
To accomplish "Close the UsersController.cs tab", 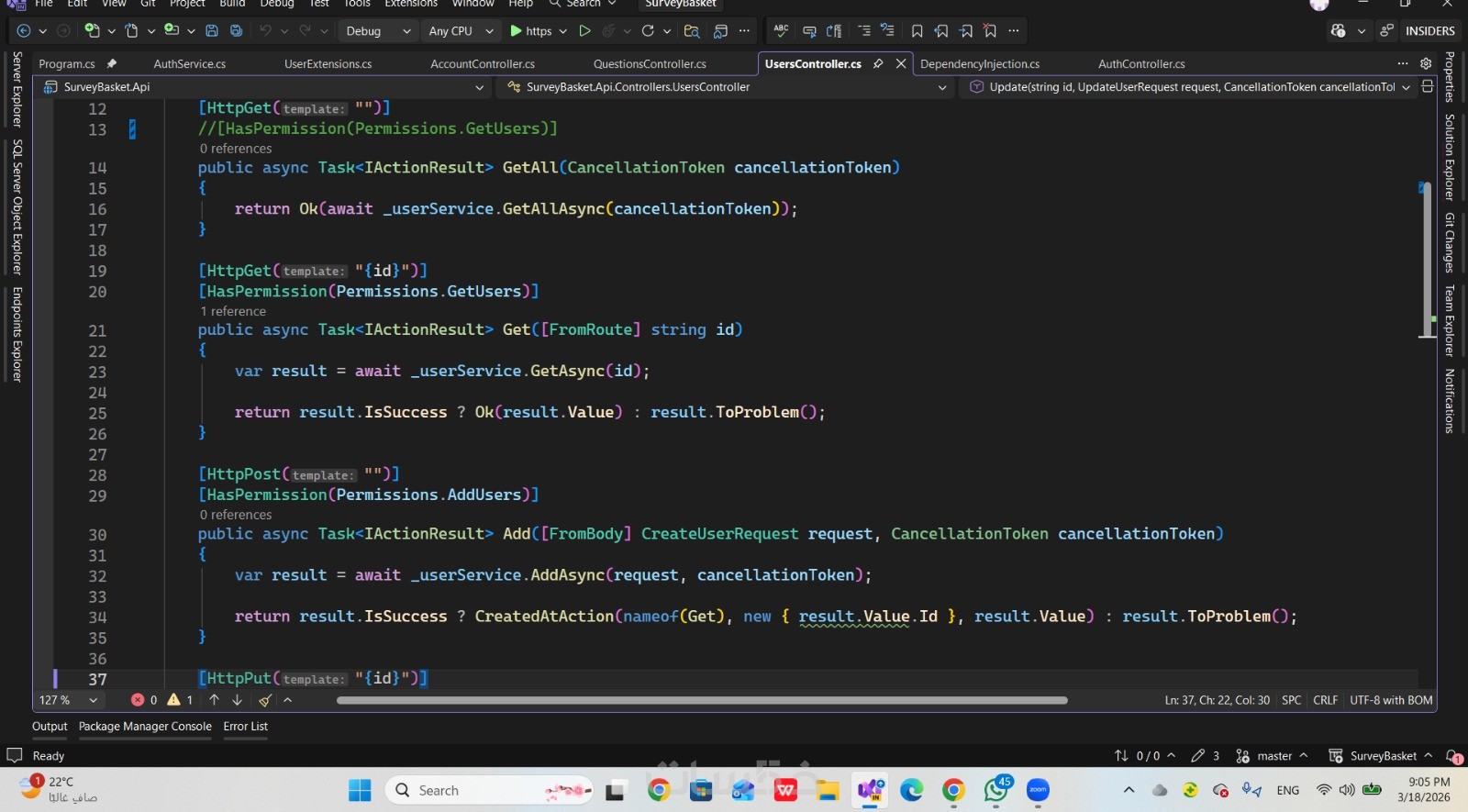I will (x=901, y=64).
